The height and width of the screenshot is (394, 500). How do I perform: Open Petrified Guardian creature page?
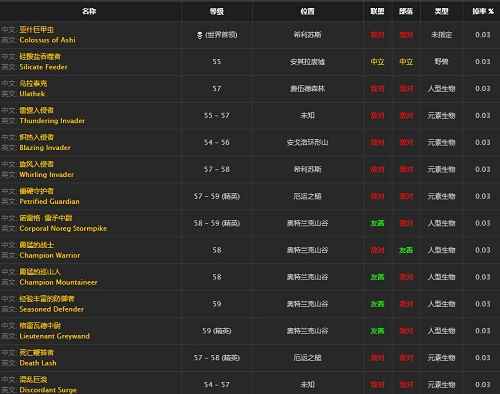click(49, 201)
